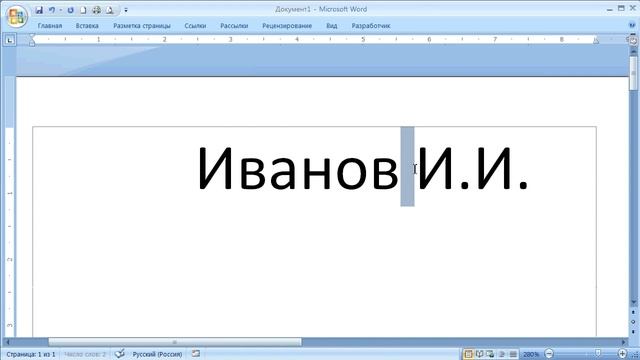Click the initials И.И. in the document
The height and width of the screenshot is (360, 640).
point(473,168)
